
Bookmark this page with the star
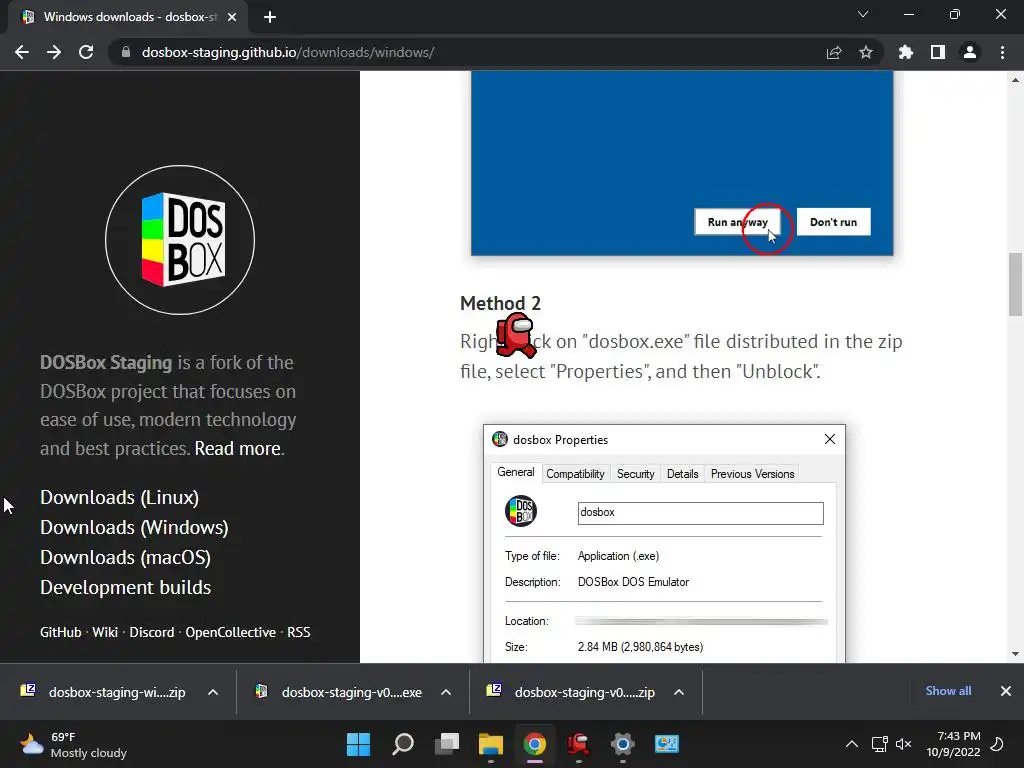[x=866, y=52]
